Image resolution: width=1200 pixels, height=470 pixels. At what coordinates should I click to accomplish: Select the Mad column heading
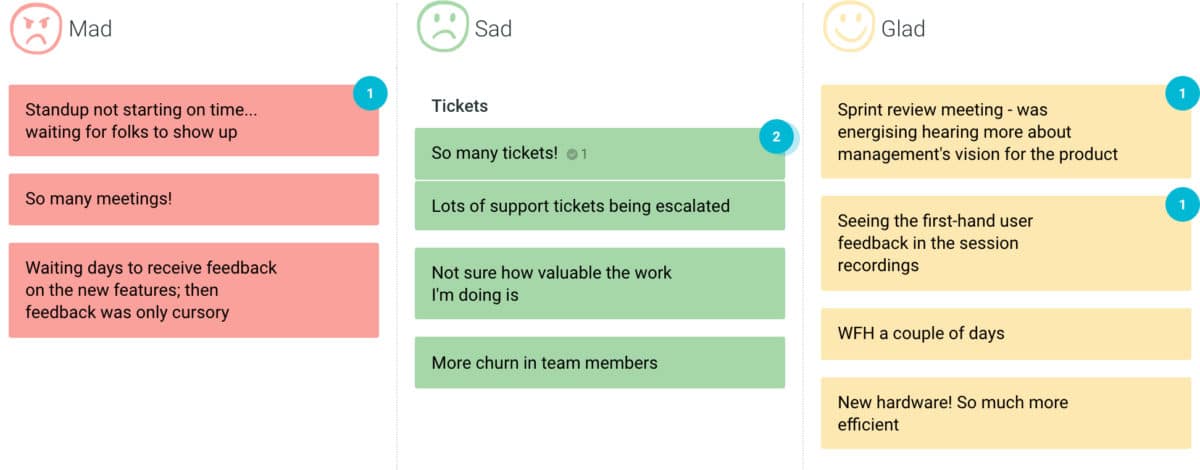(x=90, y=29)
